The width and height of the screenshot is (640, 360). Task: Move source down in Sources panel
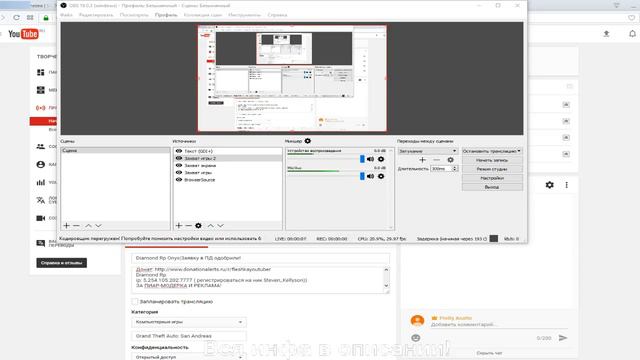[221, 225]
